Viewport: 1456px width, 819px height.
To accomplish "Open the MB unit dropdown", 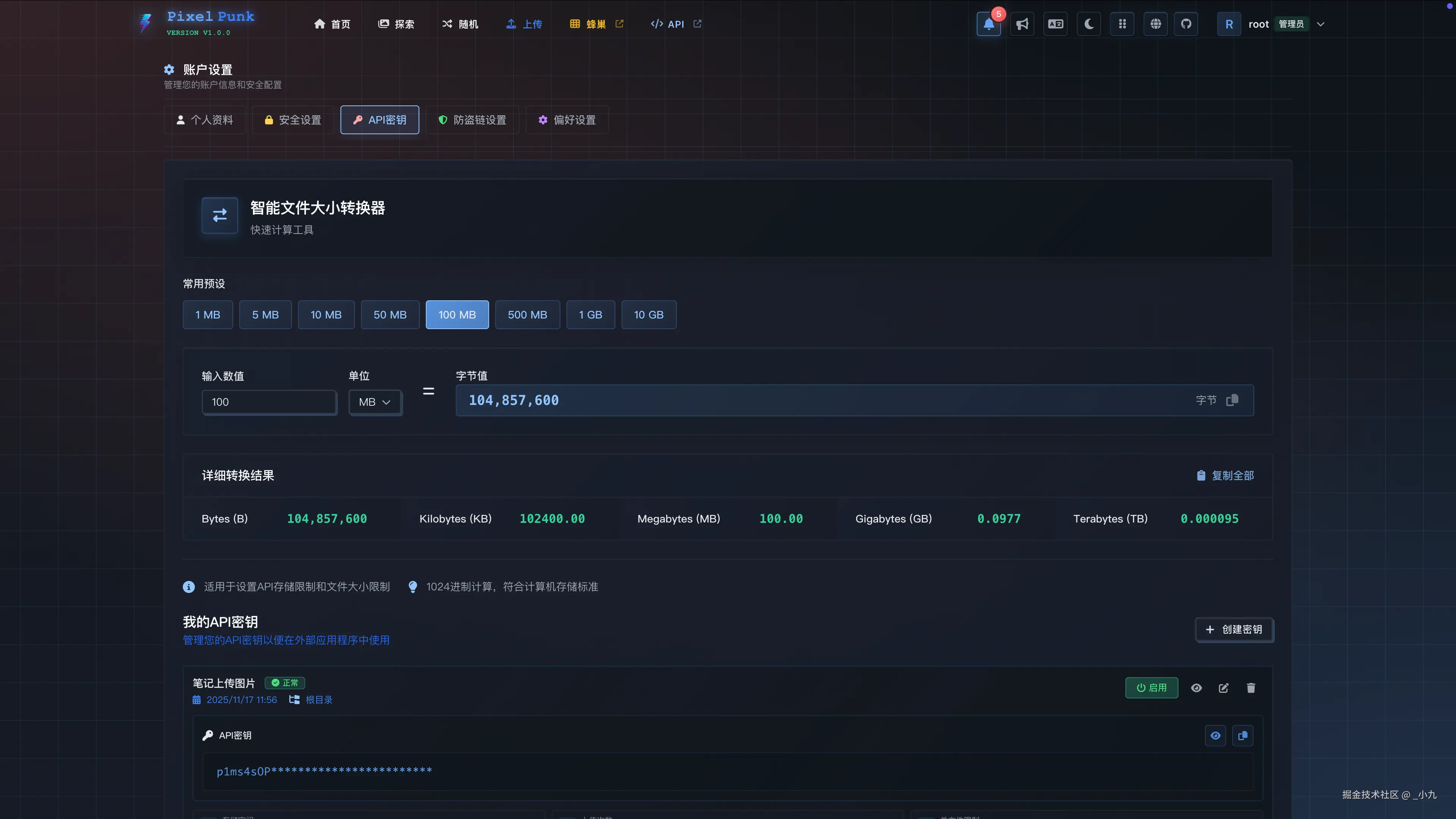I will [x=375, y=402].
